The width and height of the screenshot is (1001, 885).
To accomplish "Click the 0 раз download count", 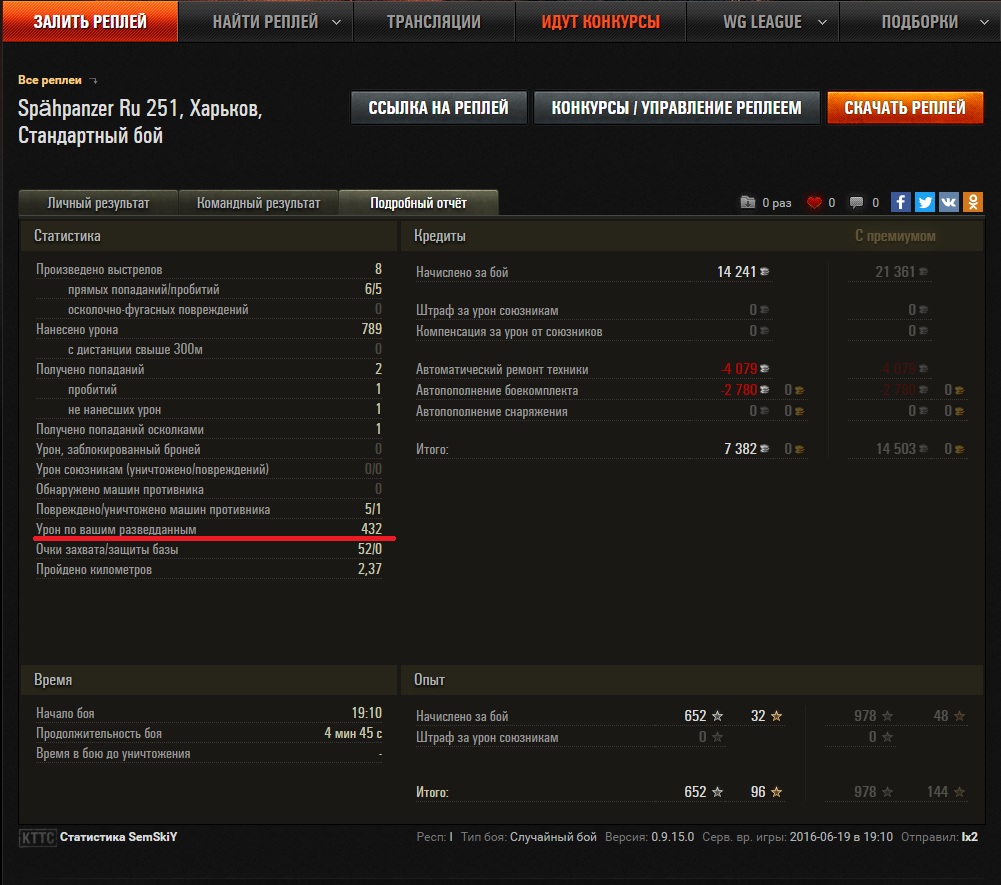I will point(776,203).
